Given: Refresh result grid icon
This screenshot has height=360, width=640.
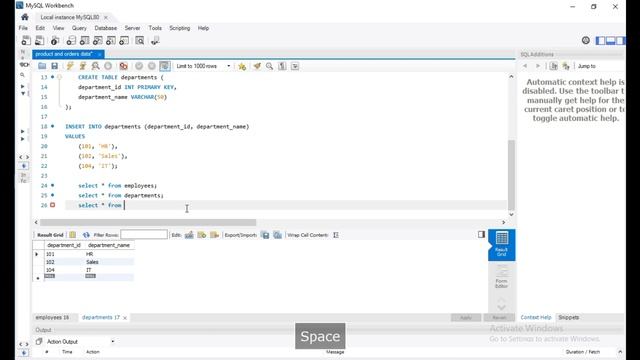Looking at the screenshot, I should pos(86,235).
